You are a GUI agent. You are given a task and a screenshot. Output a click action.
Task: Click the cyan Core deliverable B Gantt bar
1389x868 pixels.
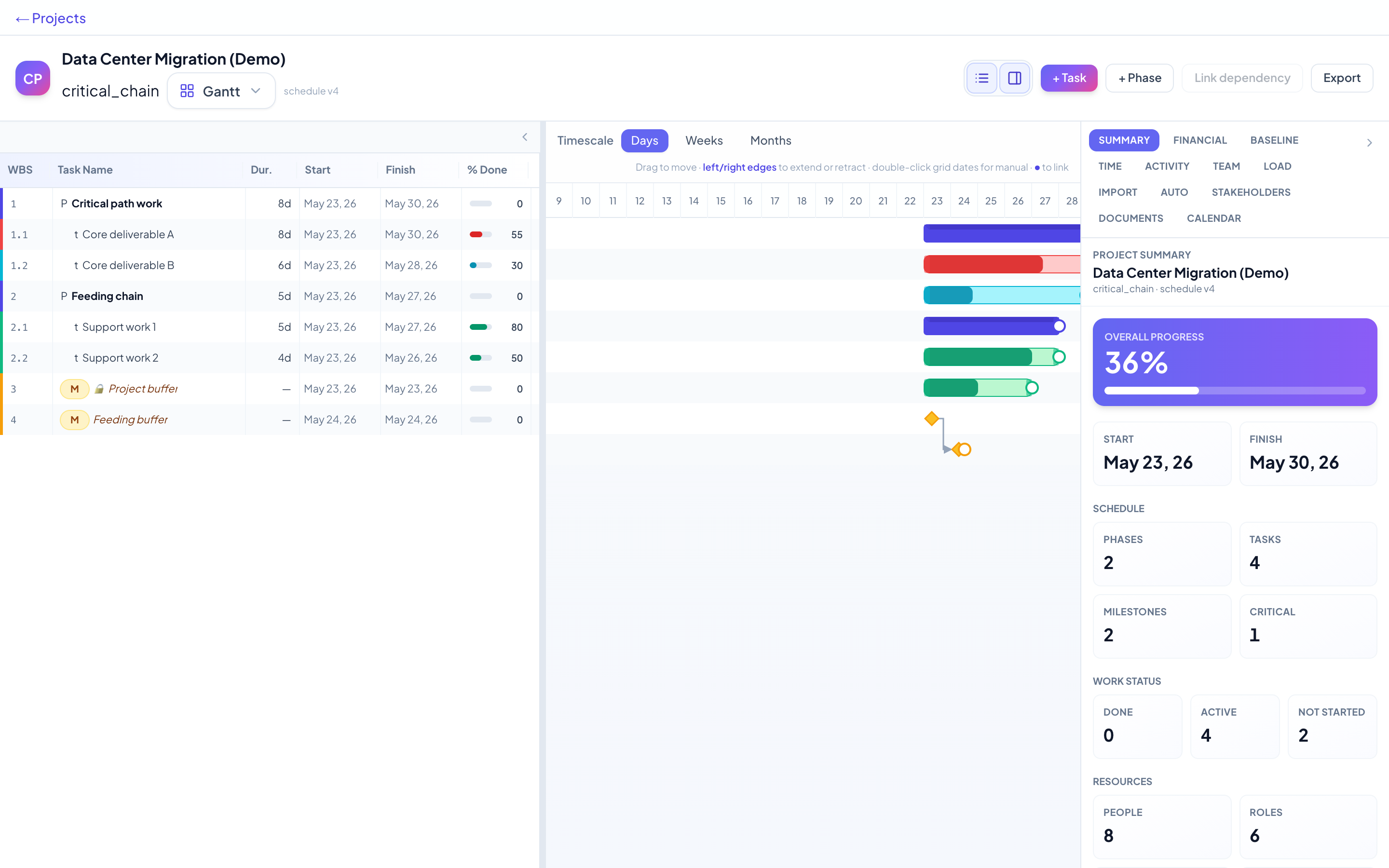1002,296
